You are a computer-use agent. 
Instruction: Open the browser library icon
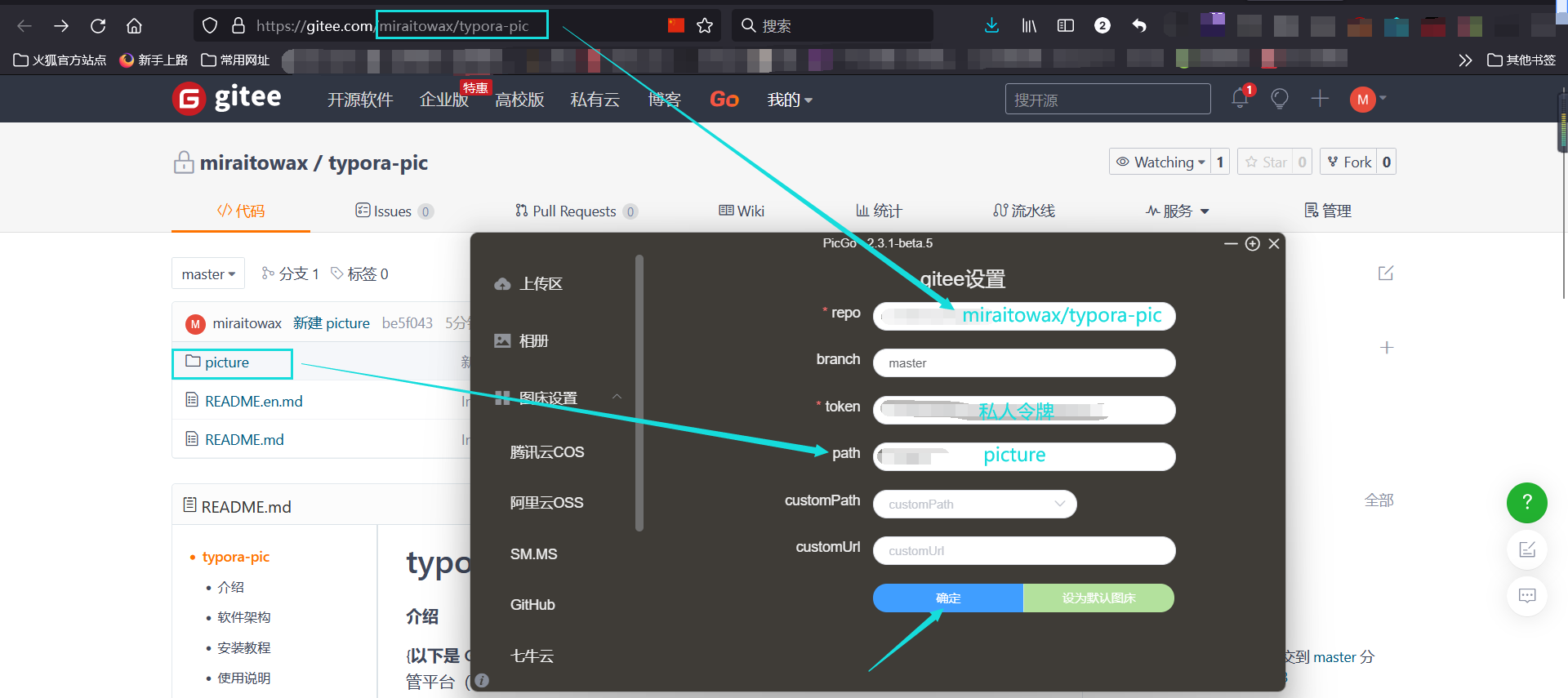point(1029,26)
